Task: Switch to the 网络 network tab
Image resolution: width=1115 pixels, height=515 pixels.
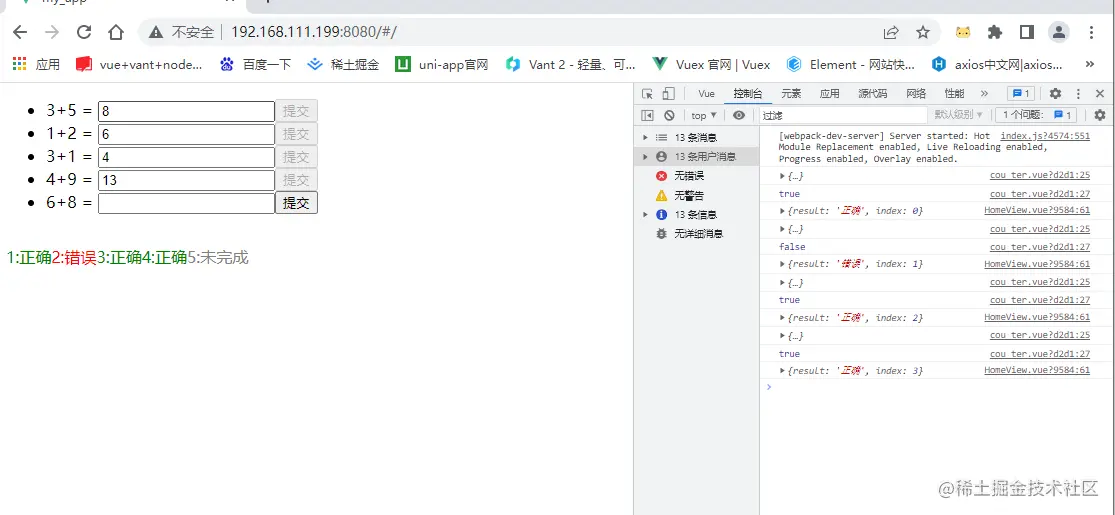Action: (x=916, y=94)
